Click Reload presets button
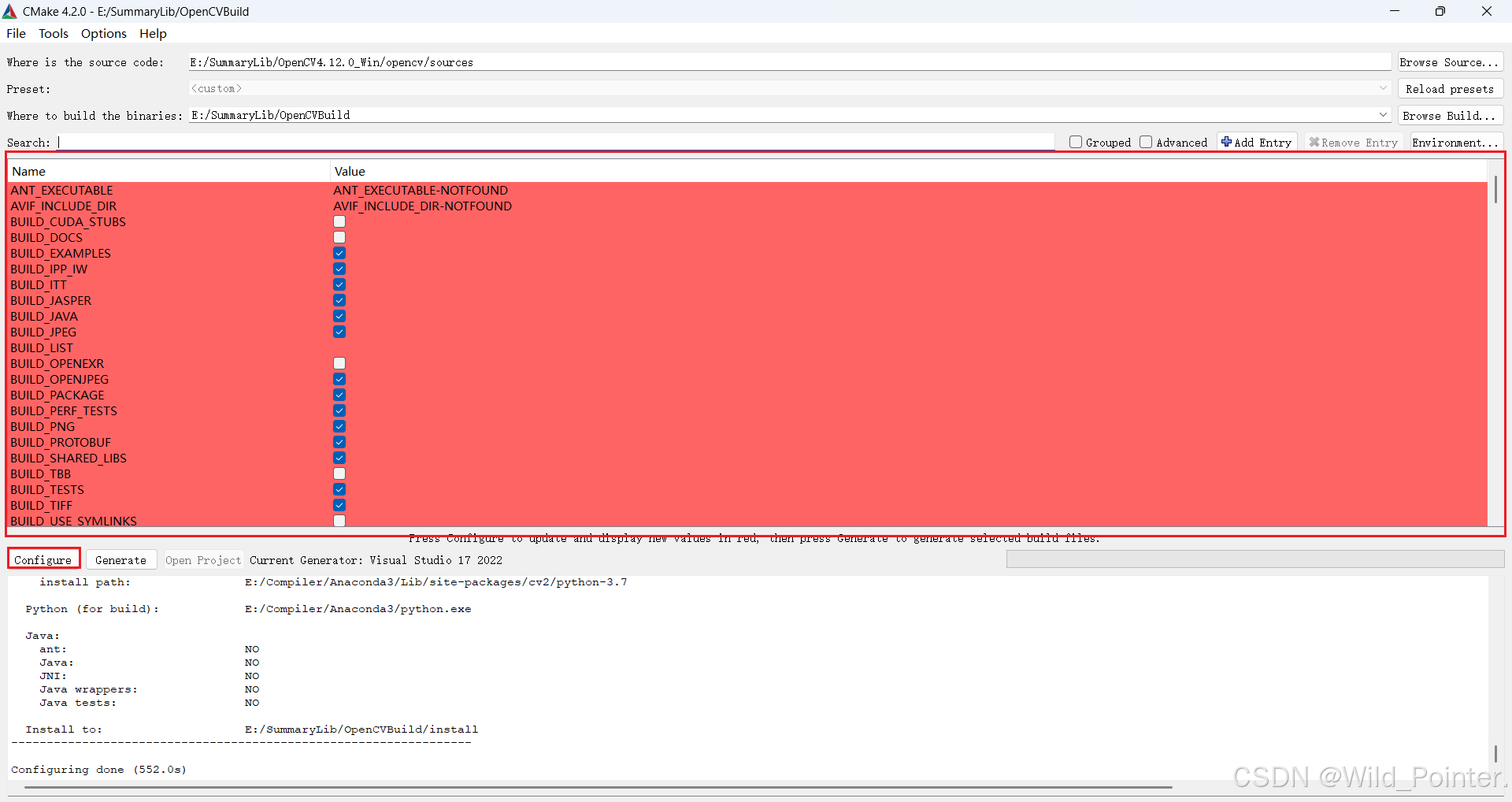Screen dimensions: 1512x802 [x=1450, y=89]
